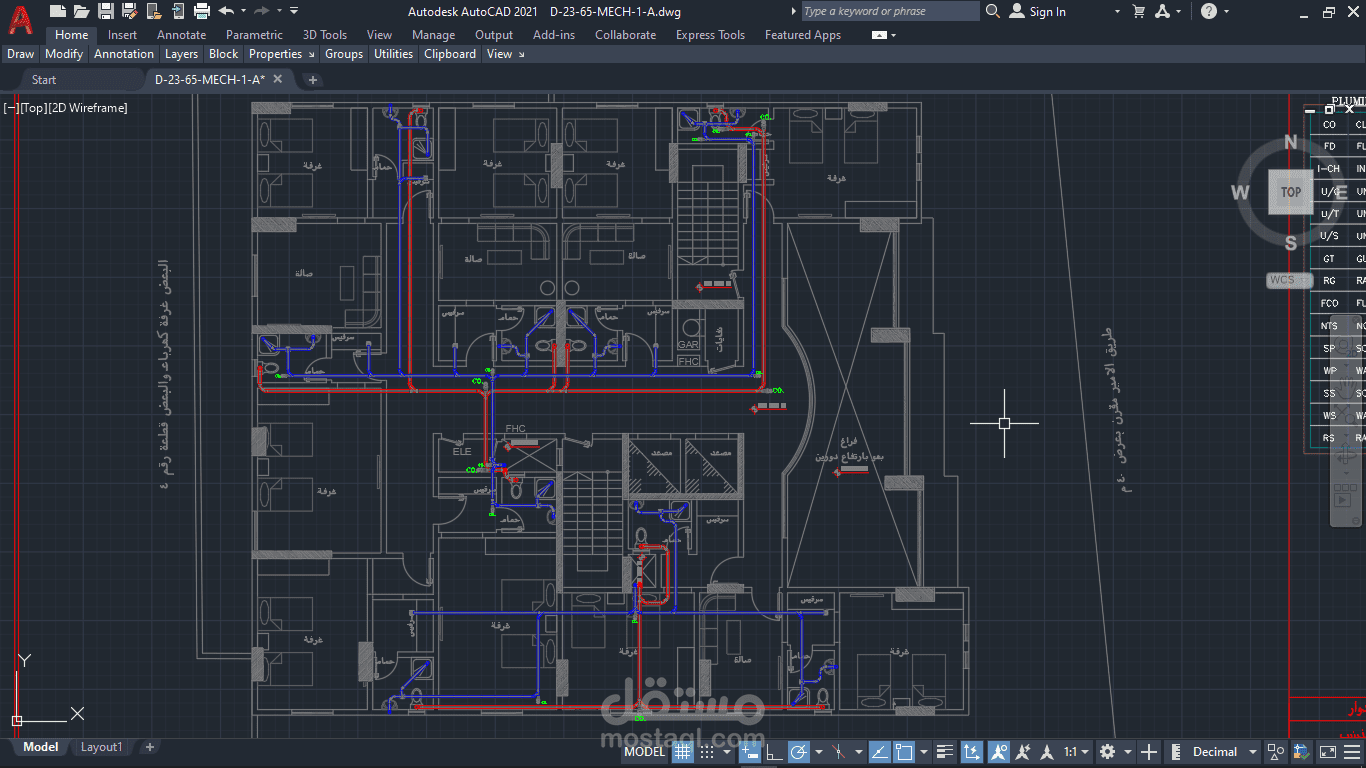Toggle Ortho mode in the status bar
The height and width of the screenshot is (768, 1366).
click(774, 752)
